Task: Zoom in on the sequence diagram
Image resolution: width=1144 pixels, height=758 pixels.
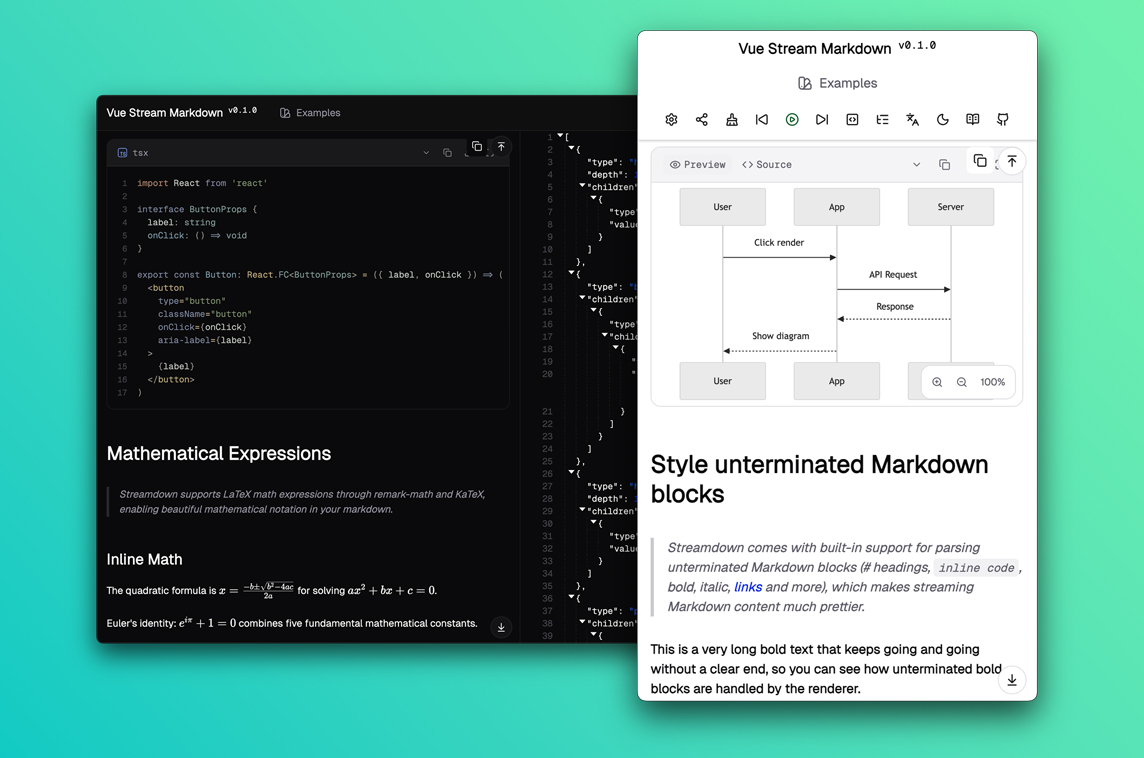Action: (x=938, y=382)
